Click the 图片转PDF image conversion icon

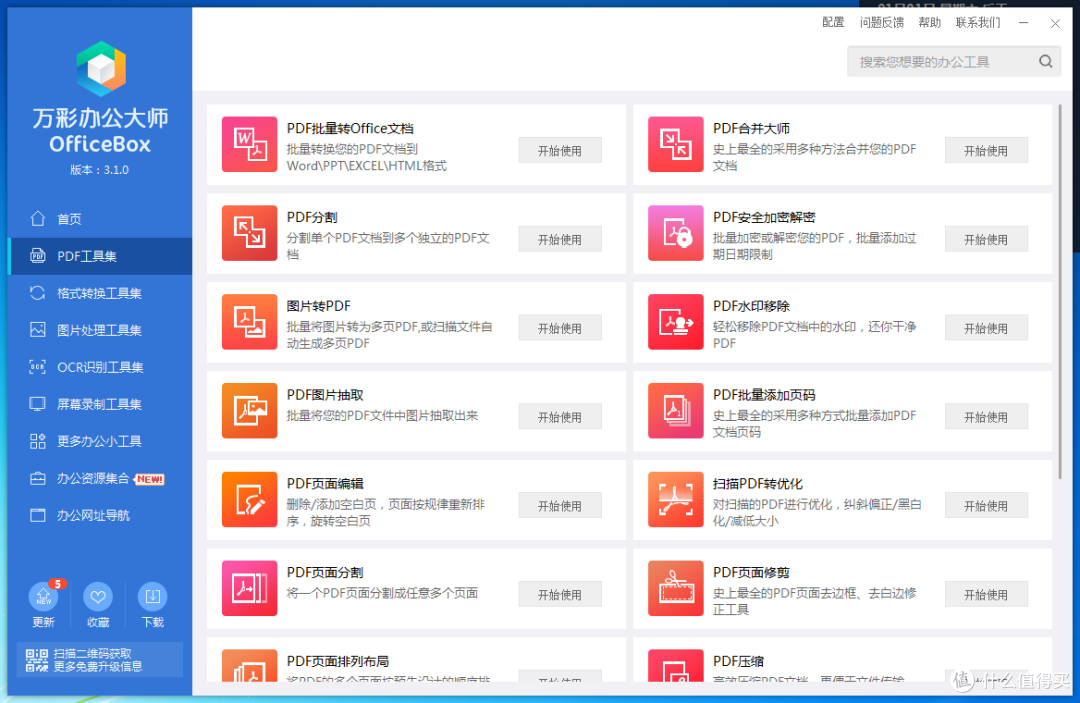pyautogui.click(x=248, y=322)
